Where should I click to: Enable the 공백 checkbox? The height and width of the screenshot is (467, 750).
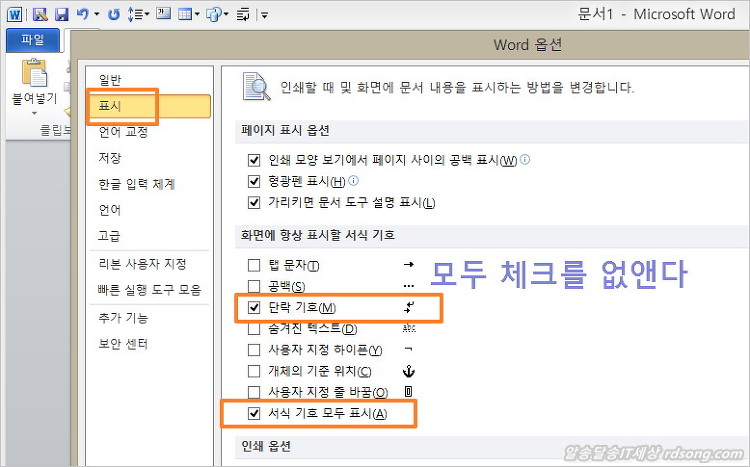click(x=254, y=286)
